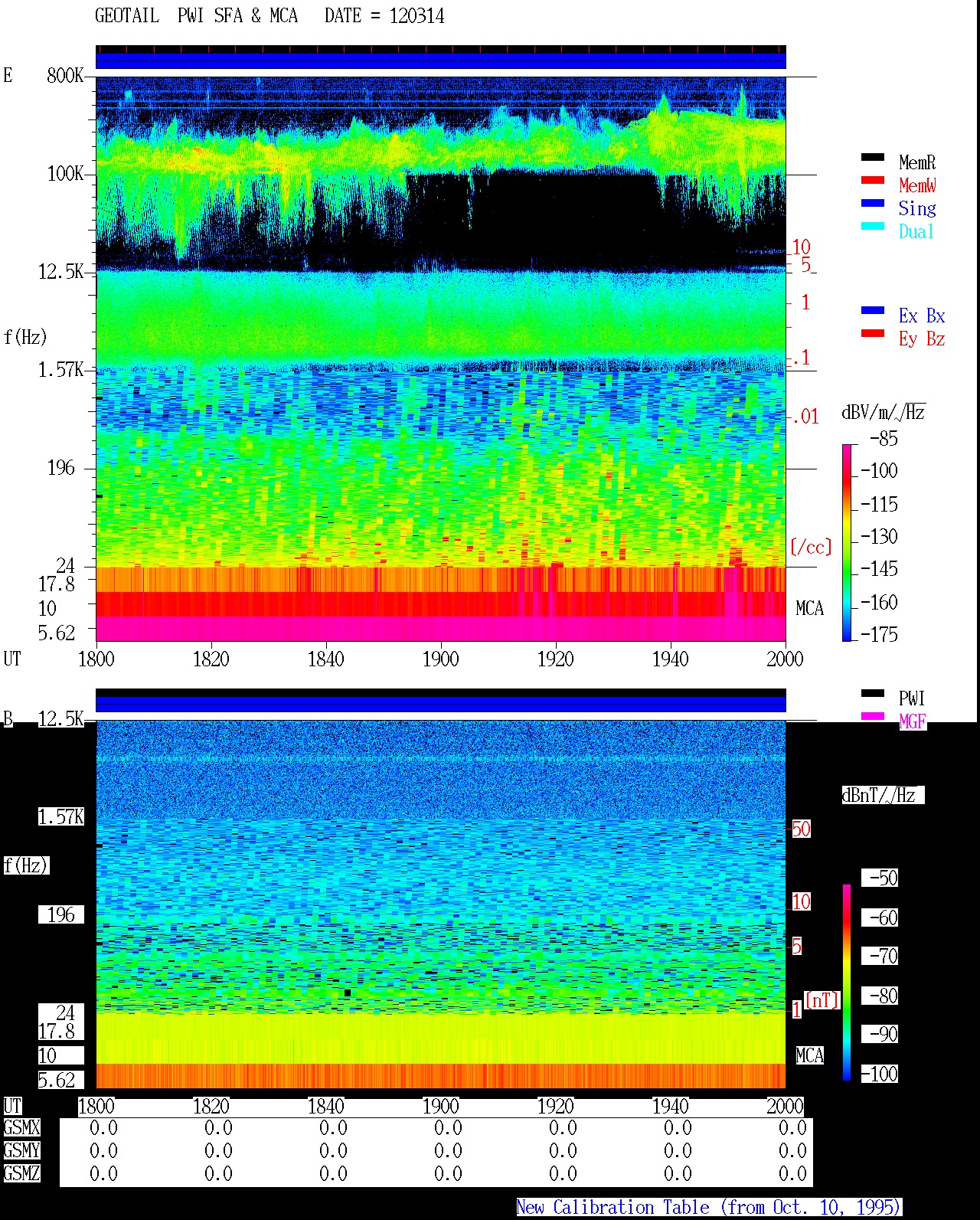Click the red MemW legend swatch
The width and height of the screenshot is (980, 1220).
pos(873,180)
